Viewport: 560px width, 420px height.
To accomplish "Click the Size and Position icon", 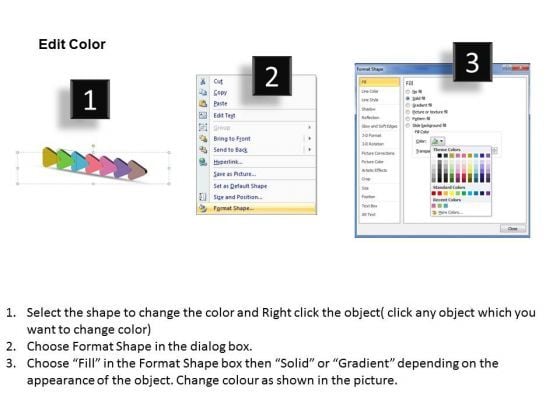I will [x=203, y=197].
